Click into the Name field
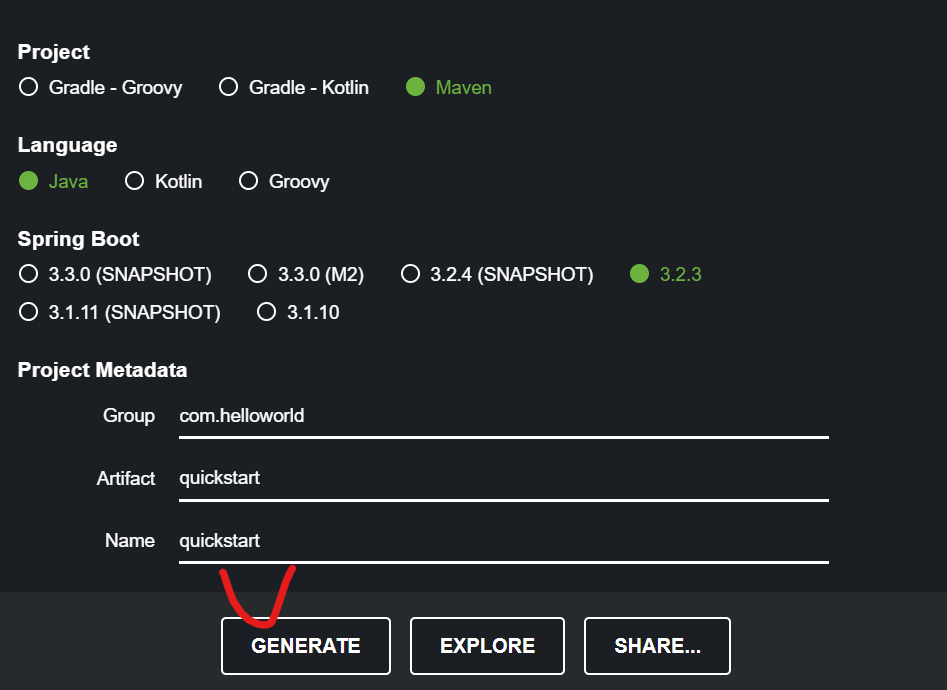Screen dimensions: 947x690 (x=504, y=541)
